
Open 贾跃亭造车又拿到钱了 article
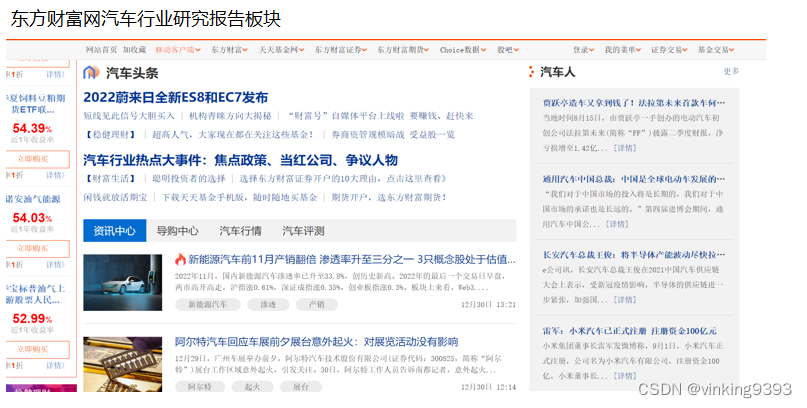pyautogui.click(x=634, y=103)
